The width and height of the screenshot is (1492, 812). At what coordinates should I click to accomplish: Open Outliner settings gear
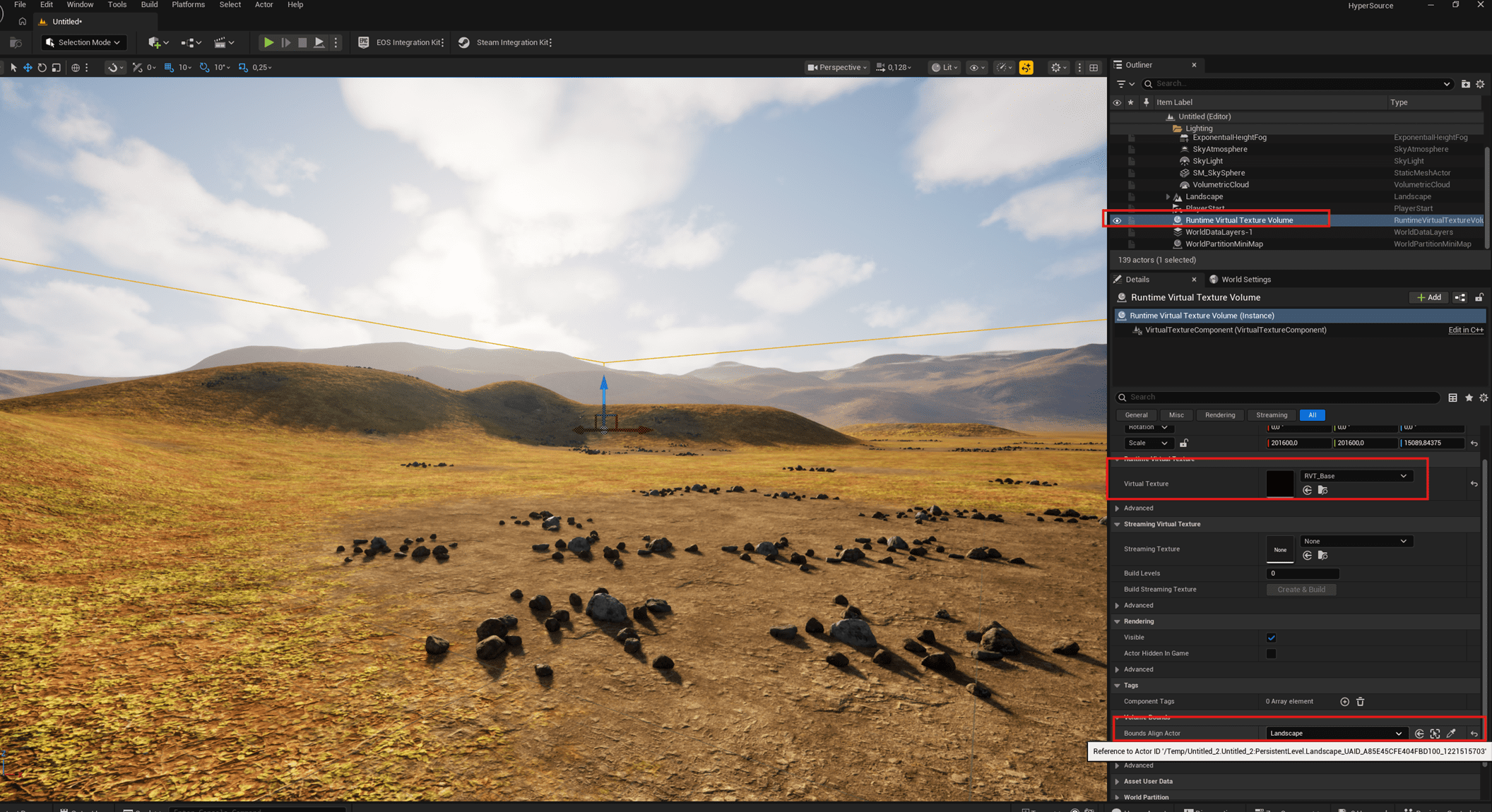click(1481, 84)
